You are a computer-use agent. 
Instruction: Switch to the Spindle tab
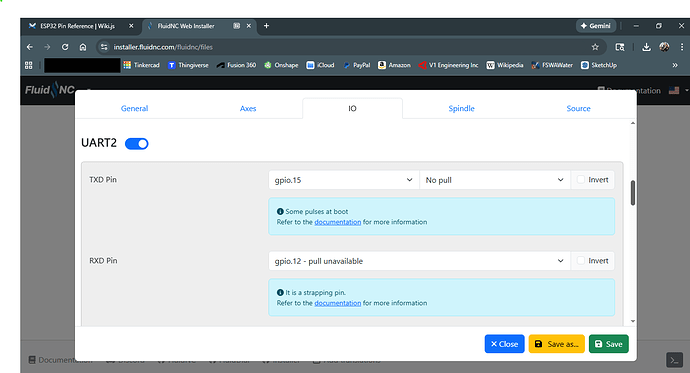461,108
